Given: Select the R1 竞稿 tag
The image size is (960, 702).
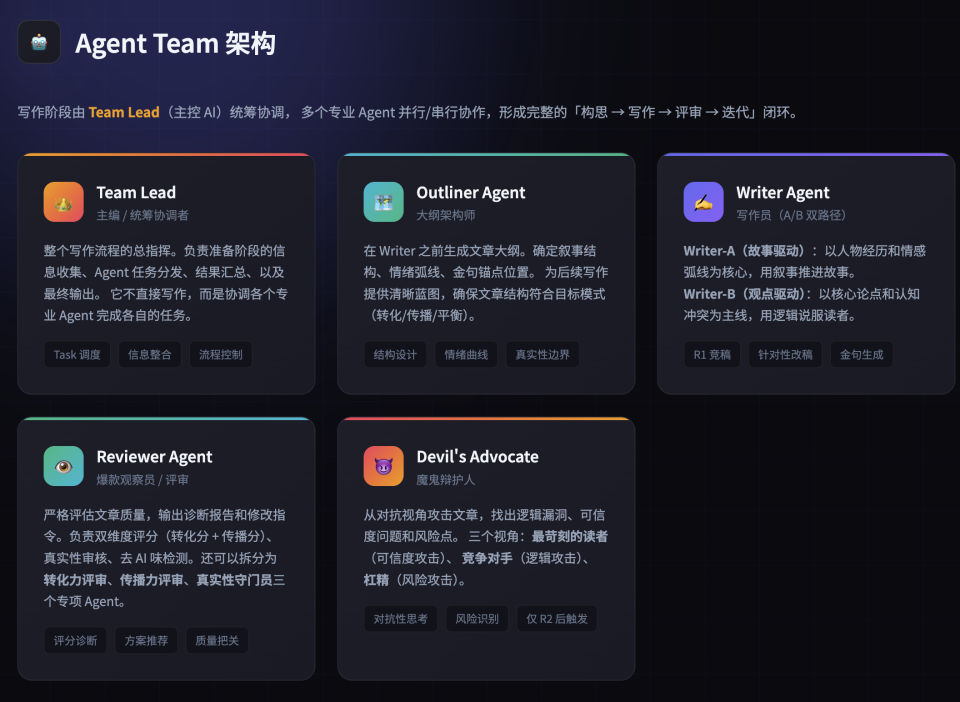Looking at the screenshot, I should tap(711, 353).
